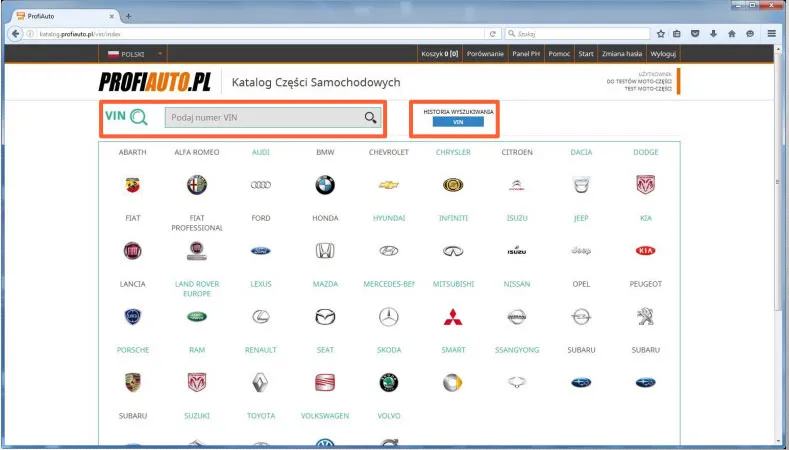
Task: Choose the Mercedes-Benz star logo
Action: coord(389,317)
